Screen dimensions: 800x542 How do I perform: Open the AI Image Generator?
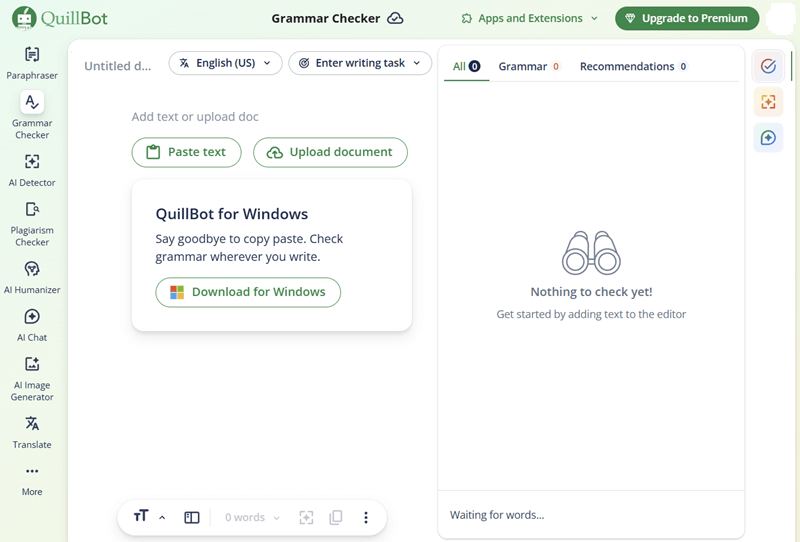(32, 379)
